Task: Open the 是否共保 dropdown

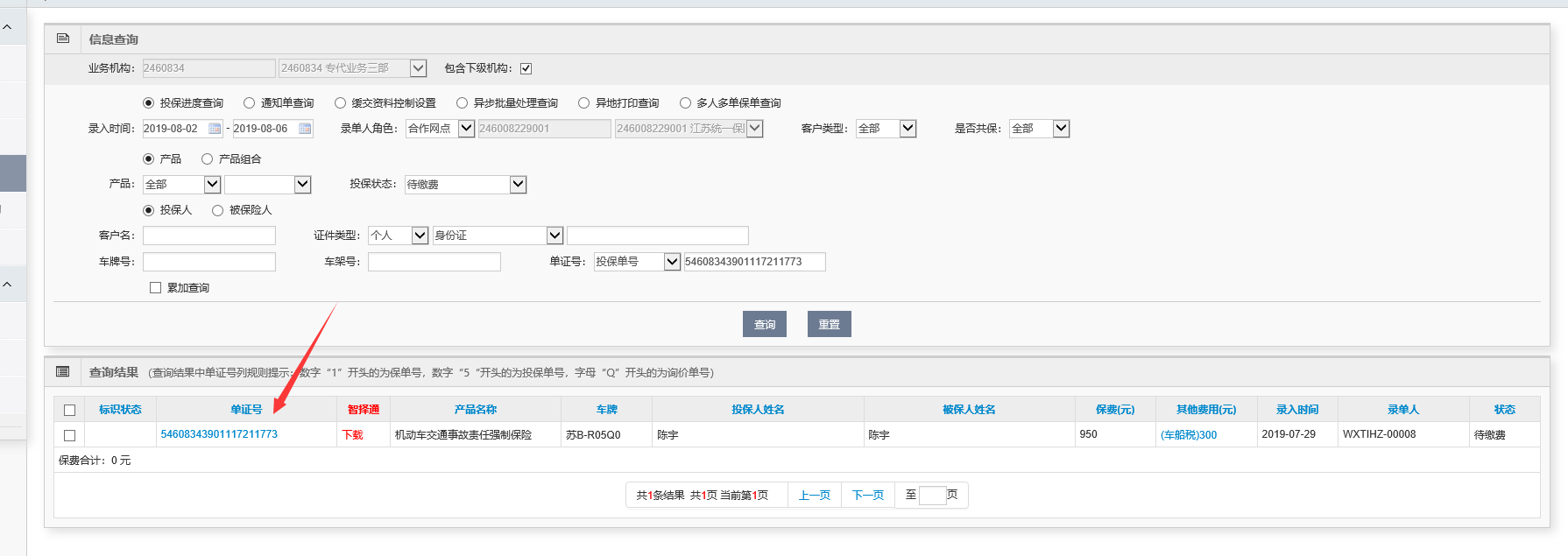Action: [x=1040, y=129]
